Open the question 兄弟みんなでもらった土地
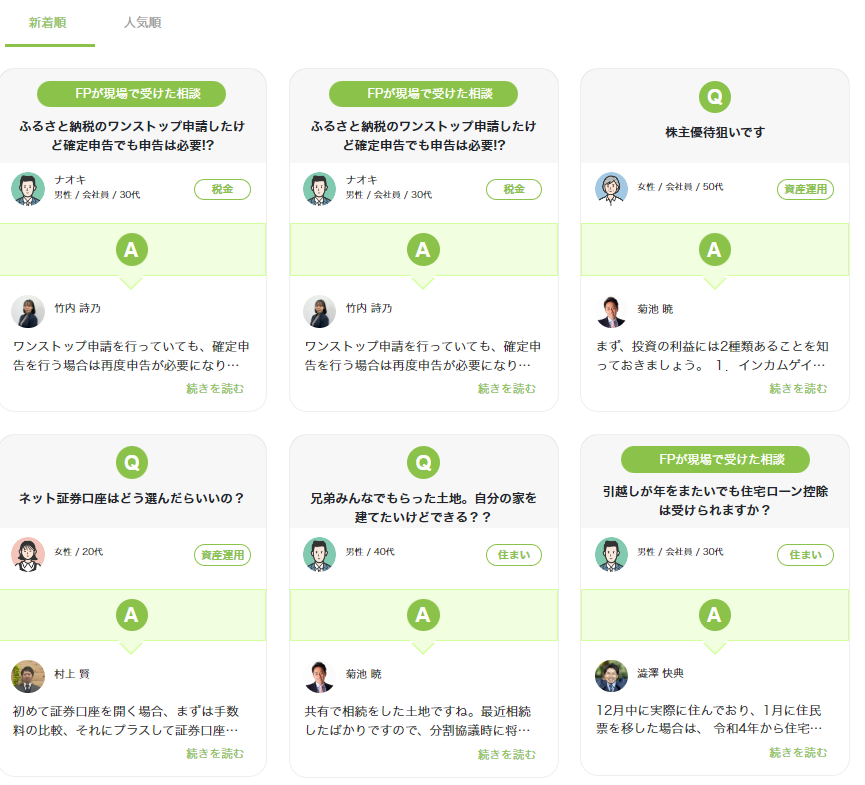The width and height of the screenshot is (865, 785). 423,506
